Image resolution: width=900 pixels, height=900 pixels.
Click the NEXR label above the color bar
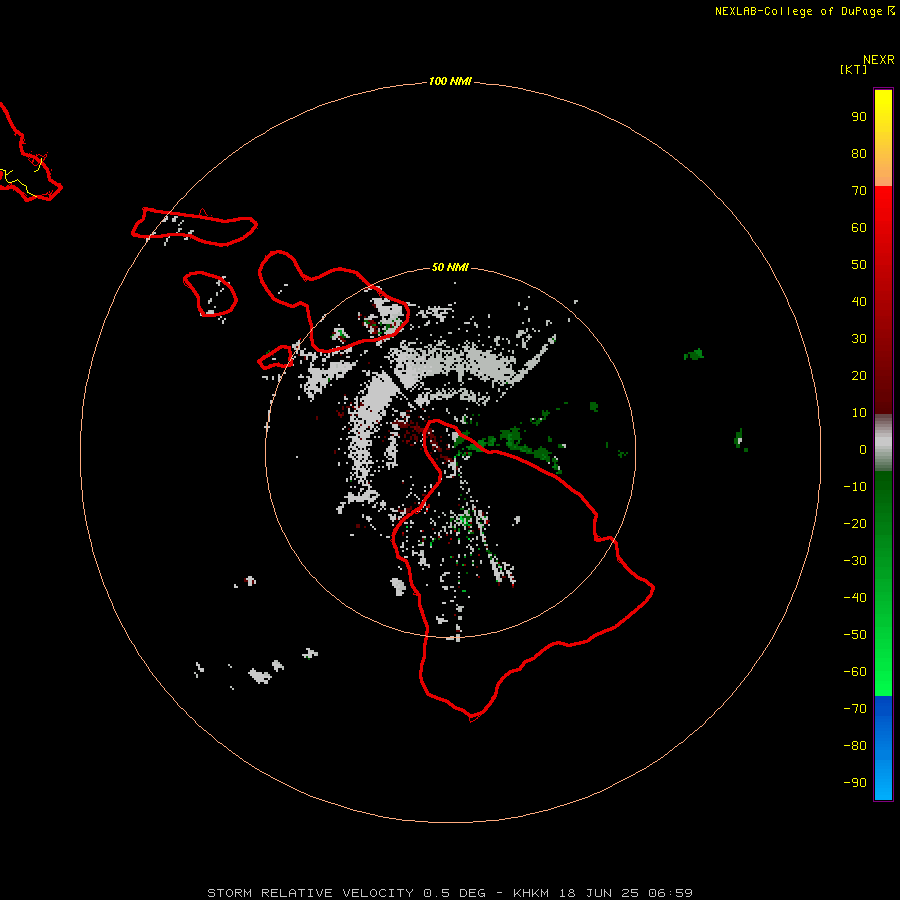point(879,60)
